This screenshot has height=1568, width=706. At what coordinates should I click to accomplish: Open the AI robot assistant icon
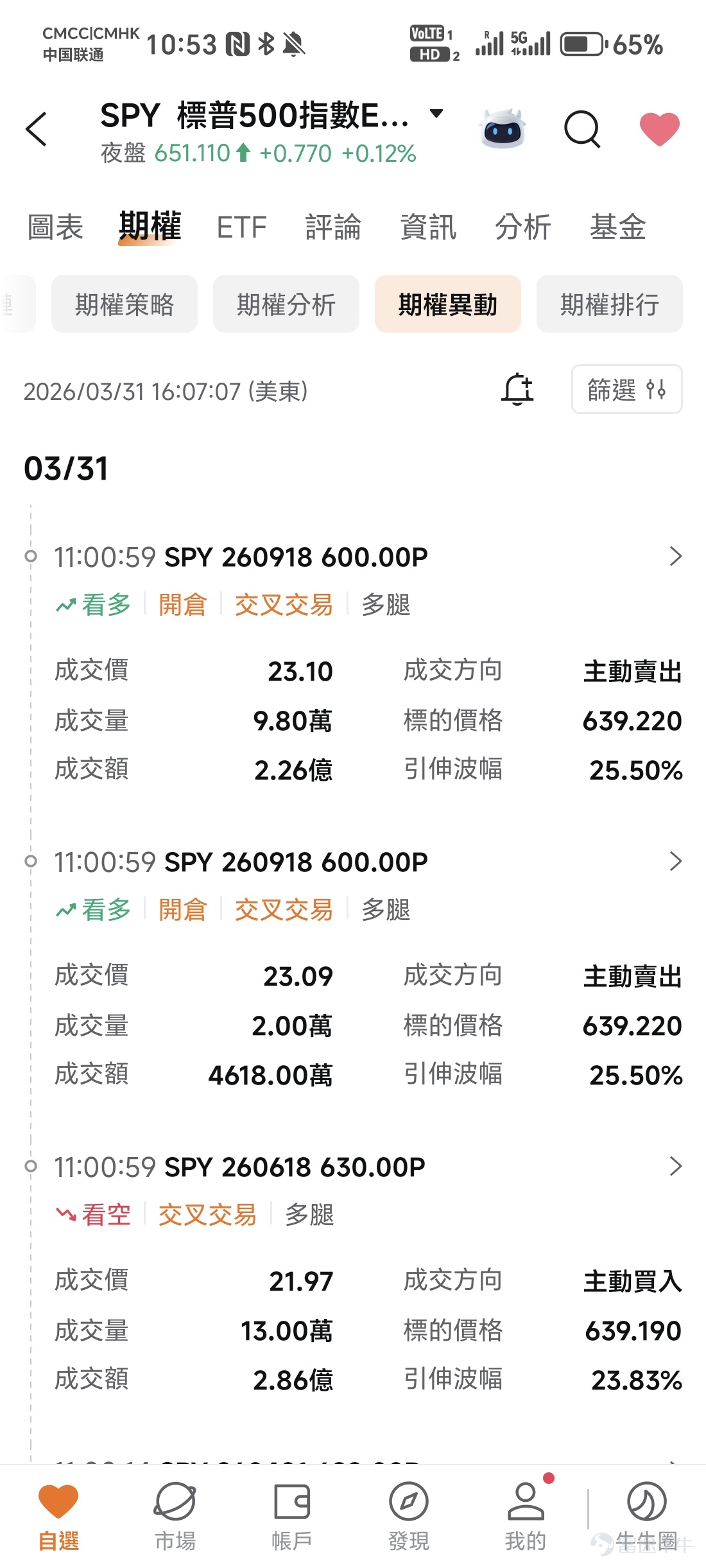pos(503,128)
